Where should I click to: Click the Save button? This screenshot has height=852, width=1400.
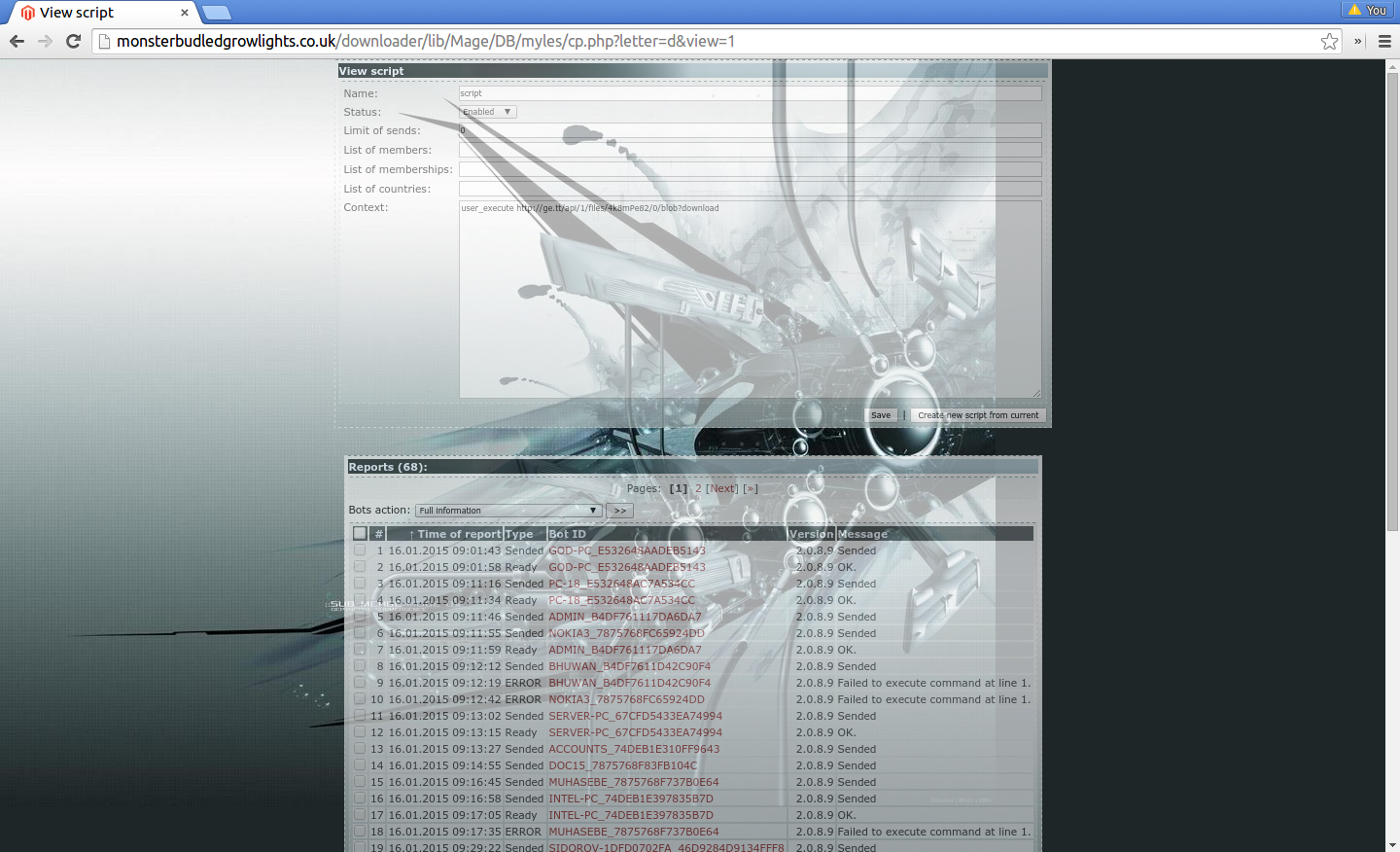tap(881, 415)
